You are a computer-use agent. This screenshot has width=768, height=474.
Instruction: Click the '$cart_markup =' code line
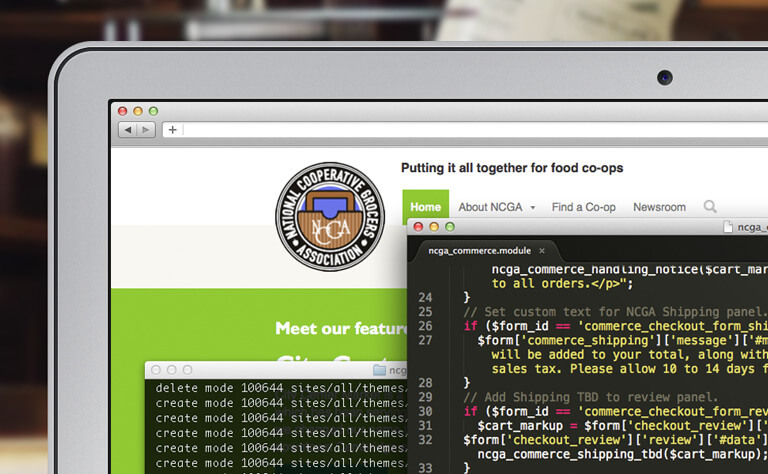point(623,426)
